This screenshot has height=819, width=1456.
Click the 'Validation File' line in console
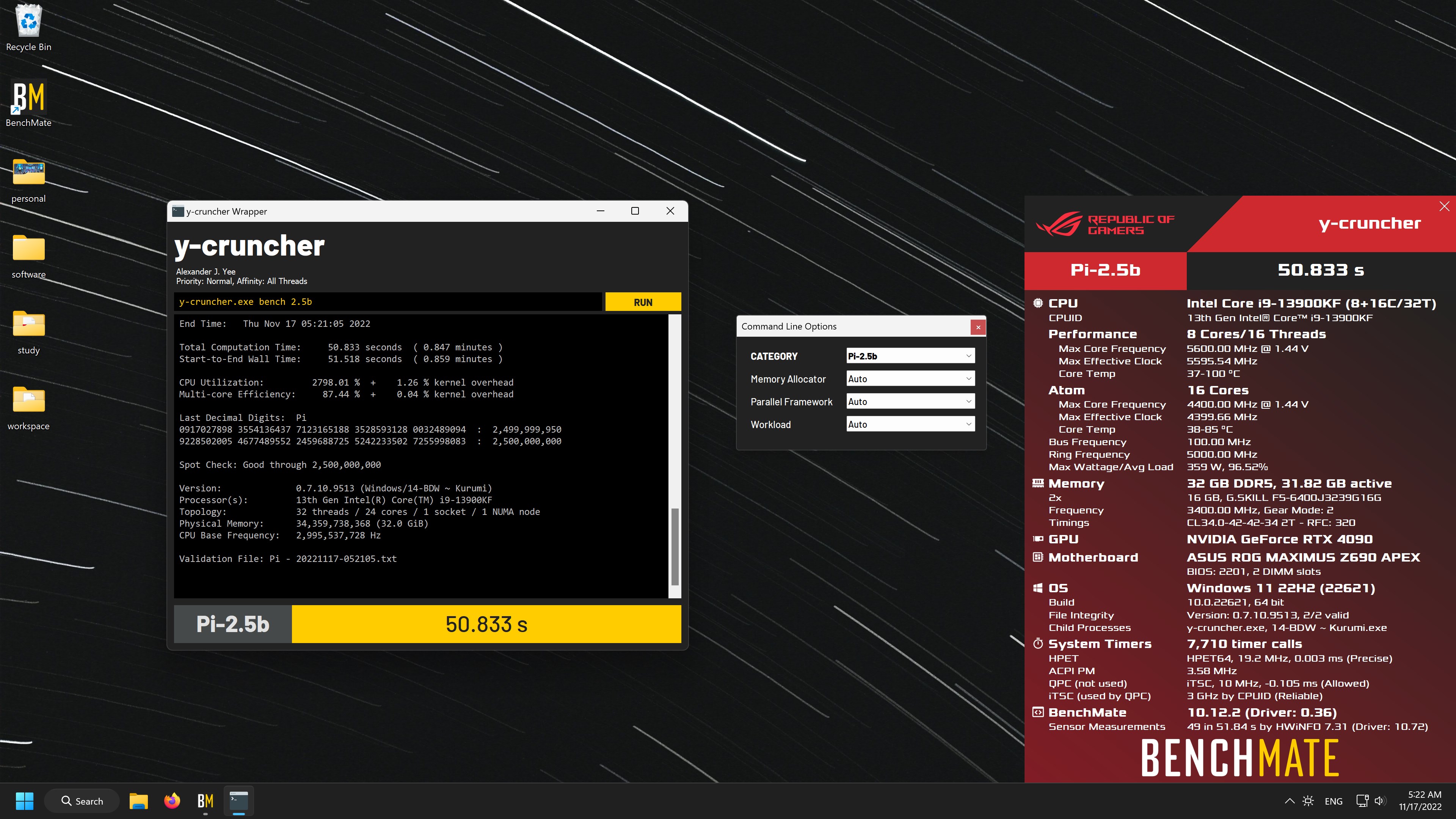(x=288, y=559)
